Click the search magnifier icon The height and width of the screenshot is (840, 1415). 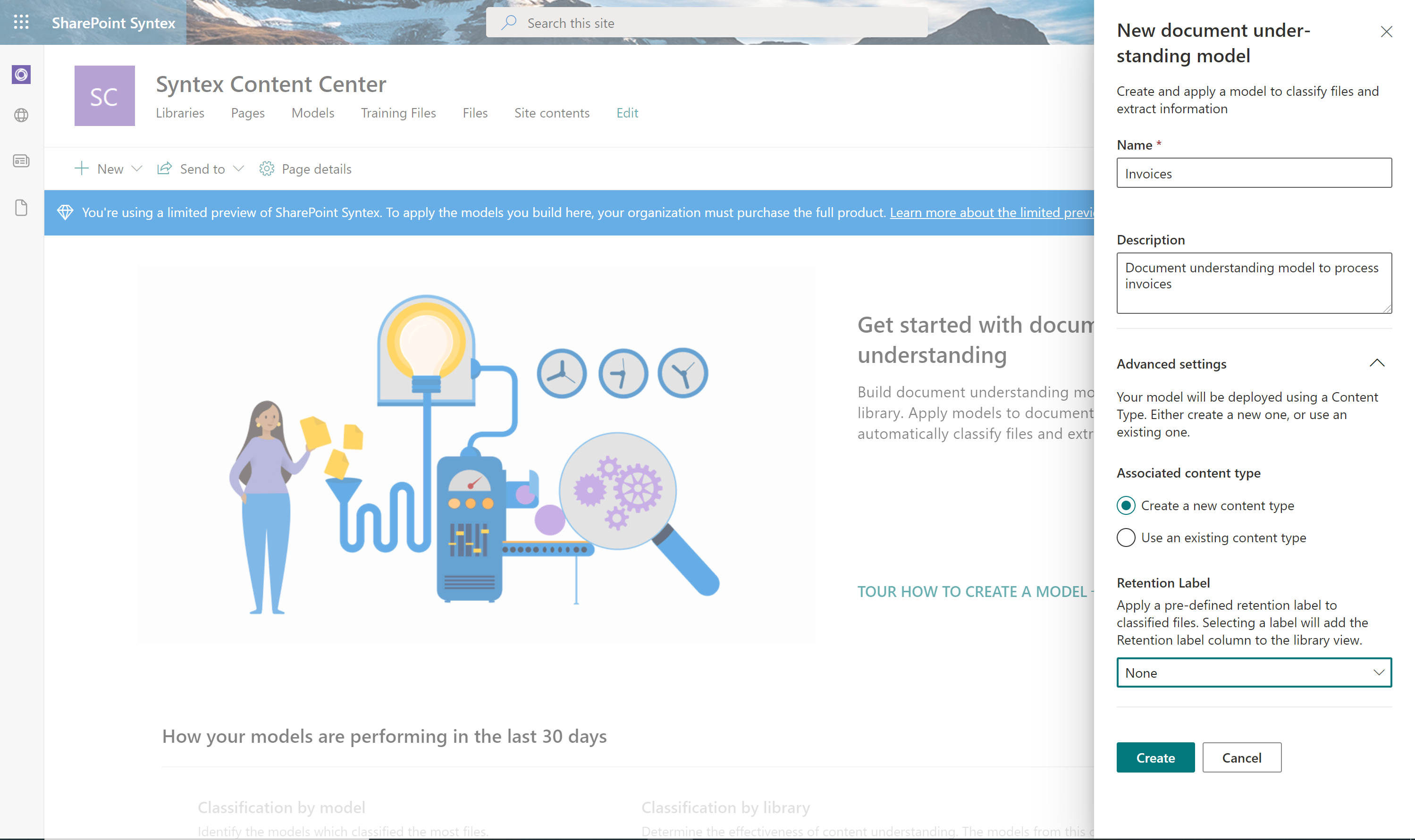click(x=509, y=23)
